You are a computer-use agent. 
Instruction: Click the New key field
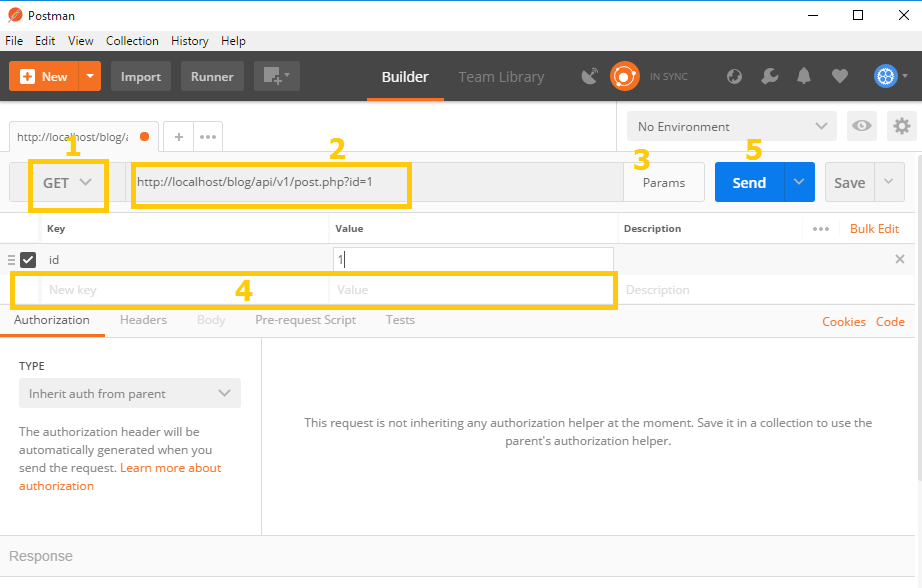(x=184, y=290)
